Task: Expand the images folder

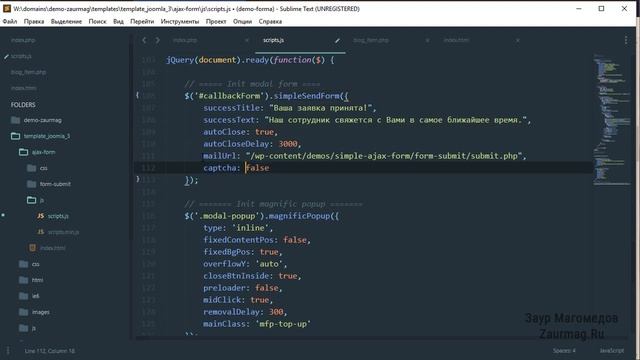Action: (40, 312)
